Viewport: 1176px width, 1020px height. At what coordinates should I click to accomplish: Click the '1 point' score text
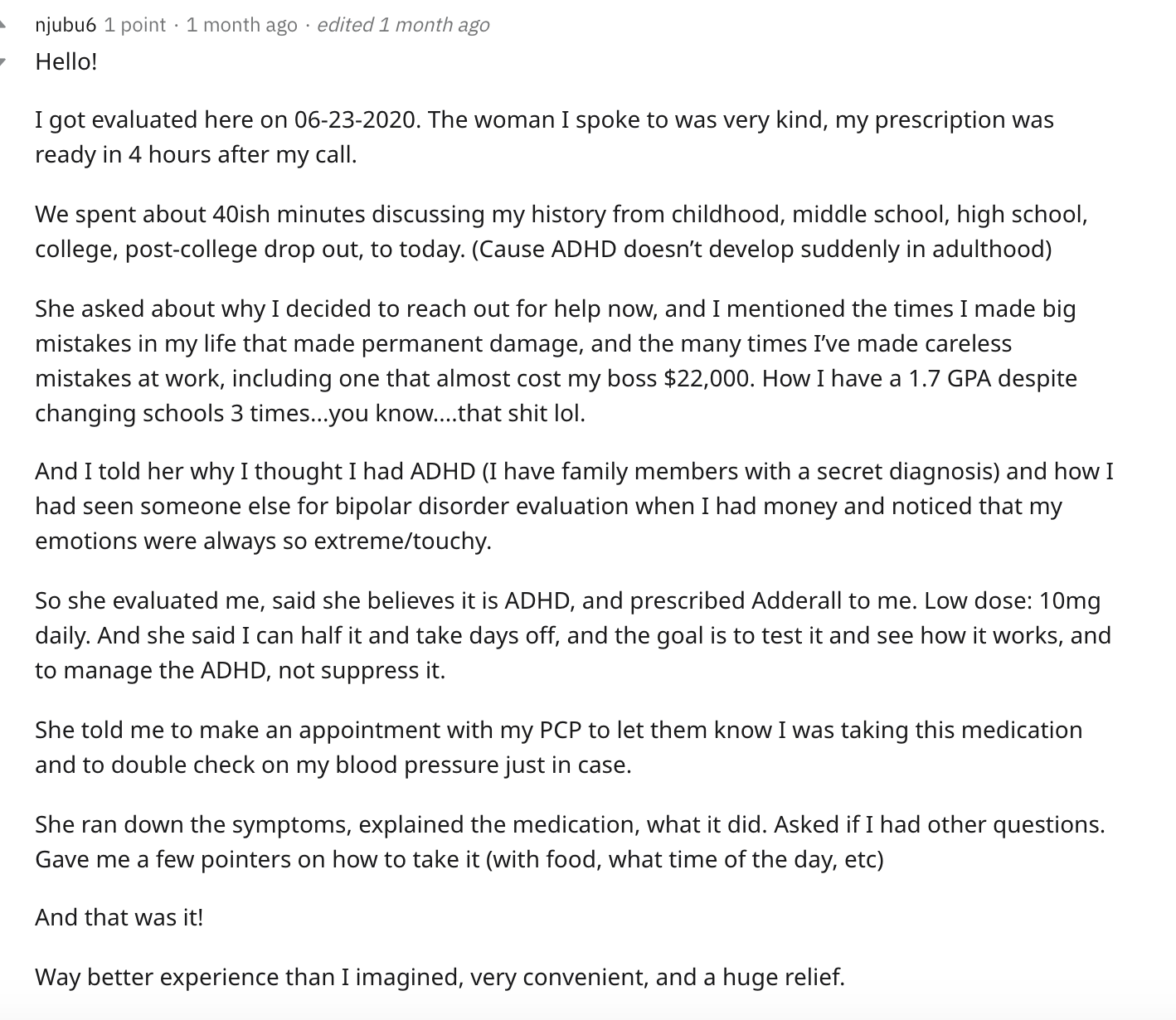[135, 25]
